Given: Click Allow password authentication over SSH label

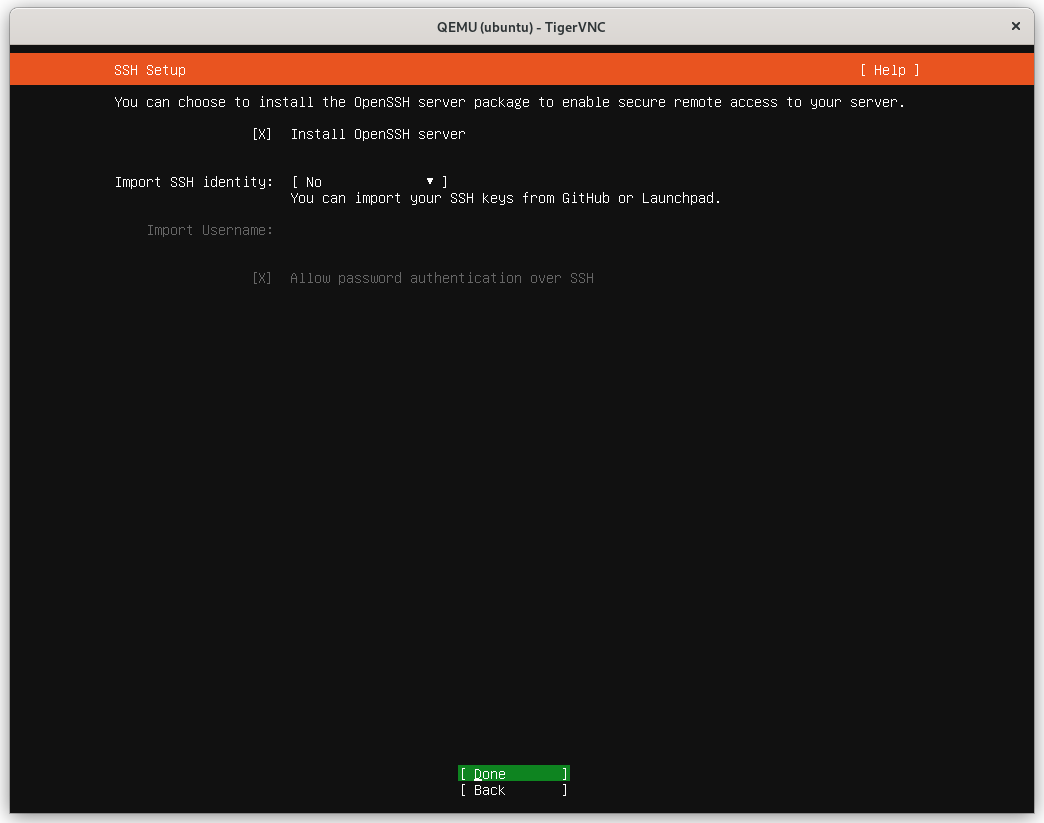Looking at the screenshot, I should coord(441,278).
